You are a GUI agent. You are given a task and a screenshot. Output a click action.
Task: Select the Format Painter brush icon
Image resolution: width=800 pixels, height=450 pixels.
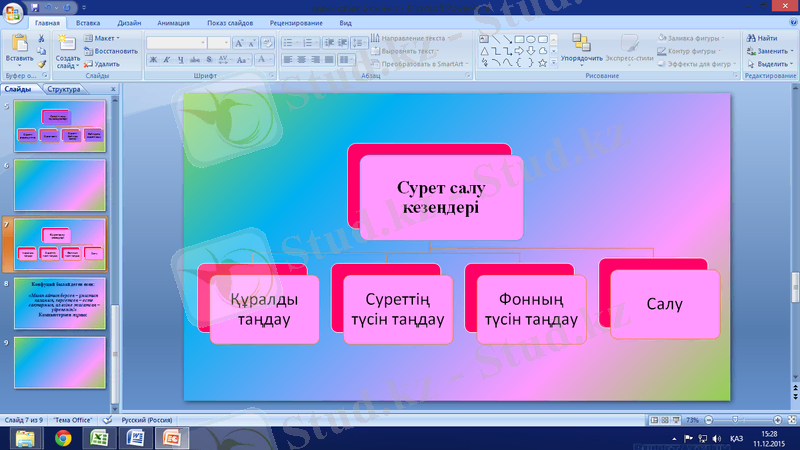point(41,62)
